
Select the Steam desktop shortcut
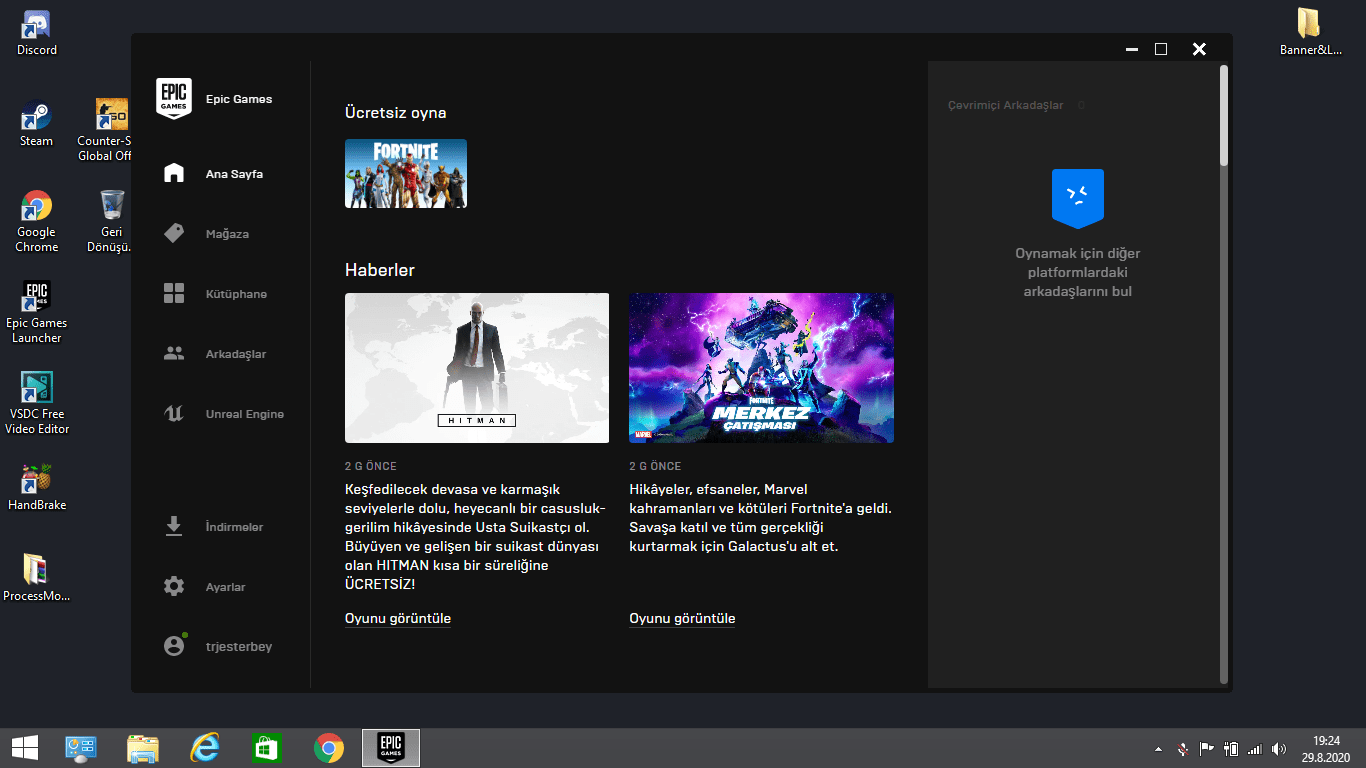click(37, 125)
